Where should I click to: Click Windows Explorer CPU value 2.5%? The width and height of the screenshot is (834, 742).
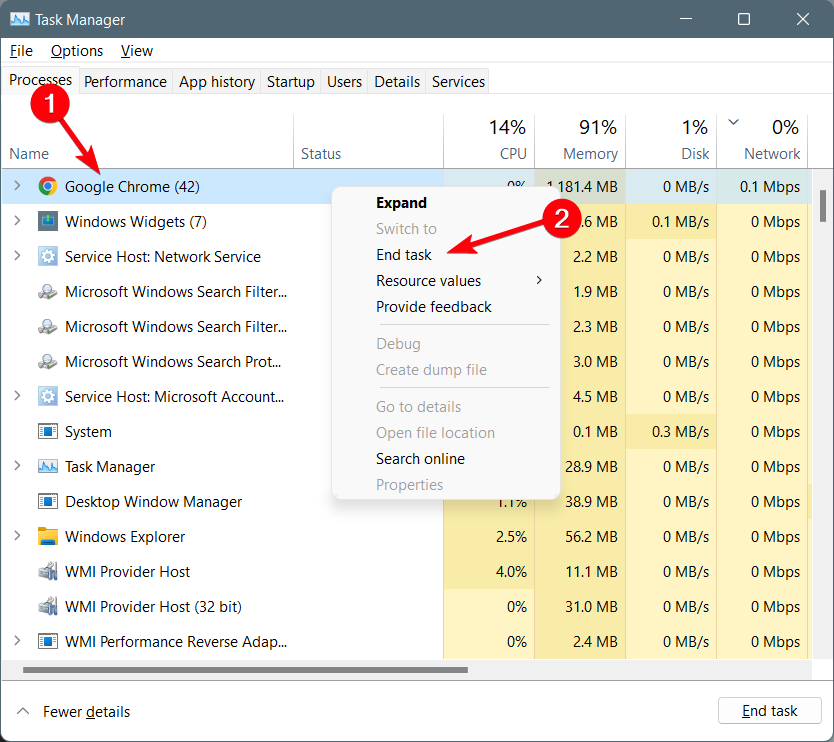point(511,536)
